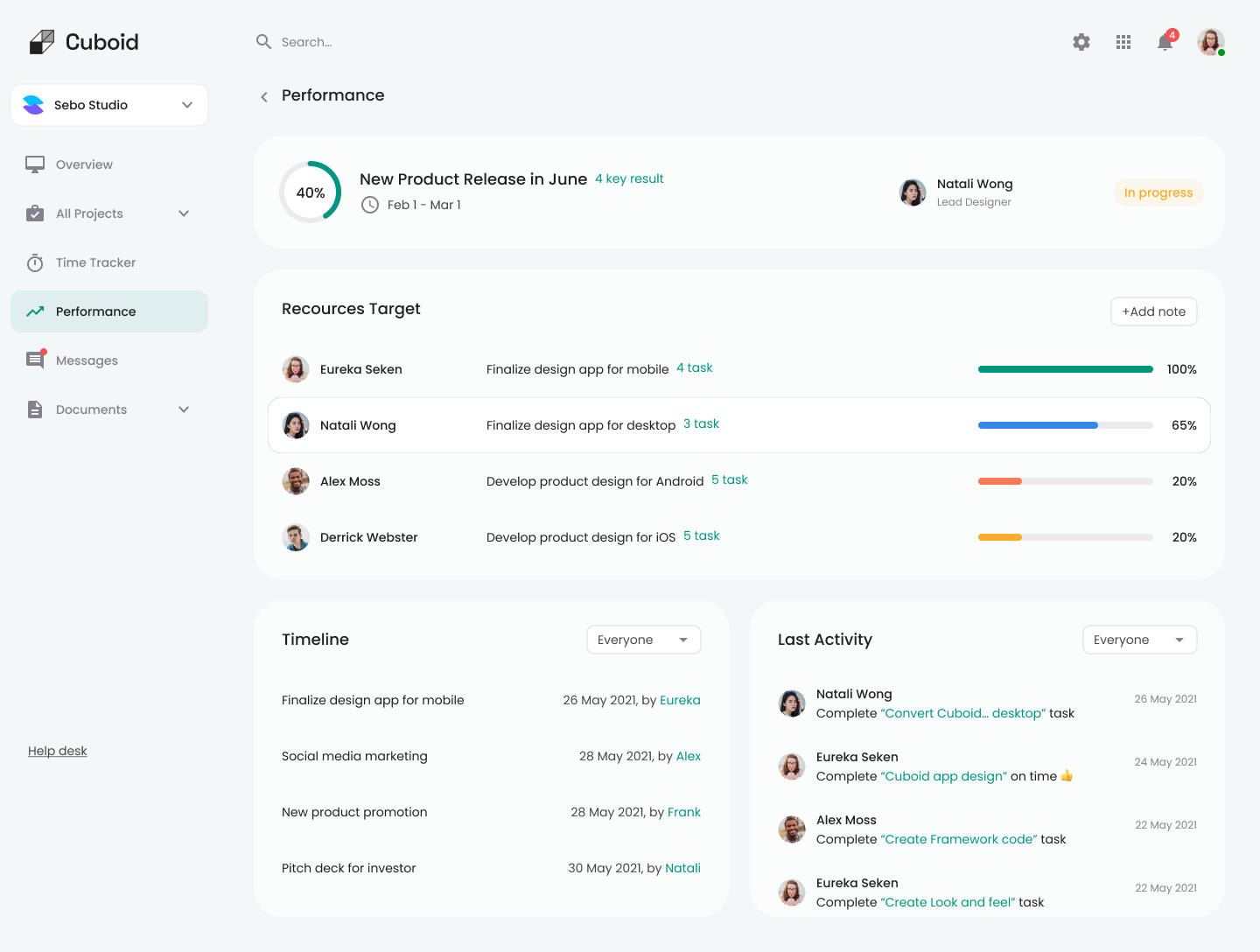Click the Cuboid logo

[x=84, y=42]
